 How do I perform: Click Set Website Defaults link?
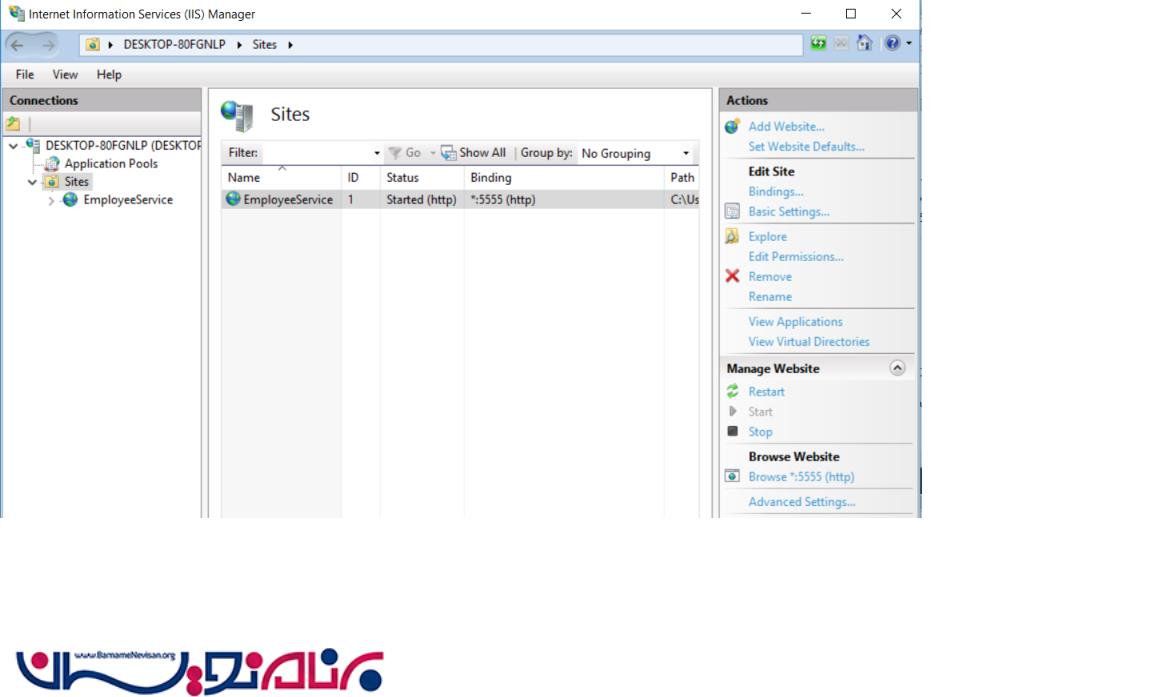[806, 146]
